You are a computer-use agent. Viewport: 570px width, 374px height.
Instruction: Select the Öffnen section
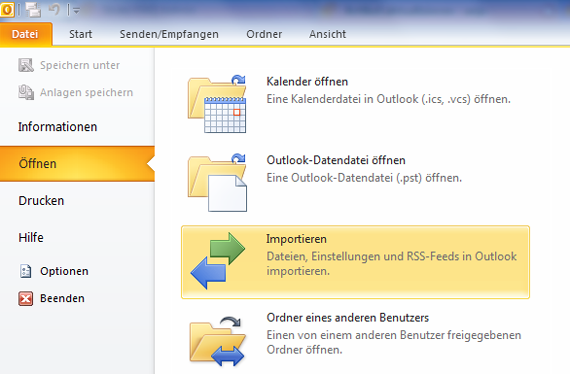(77, 164)
